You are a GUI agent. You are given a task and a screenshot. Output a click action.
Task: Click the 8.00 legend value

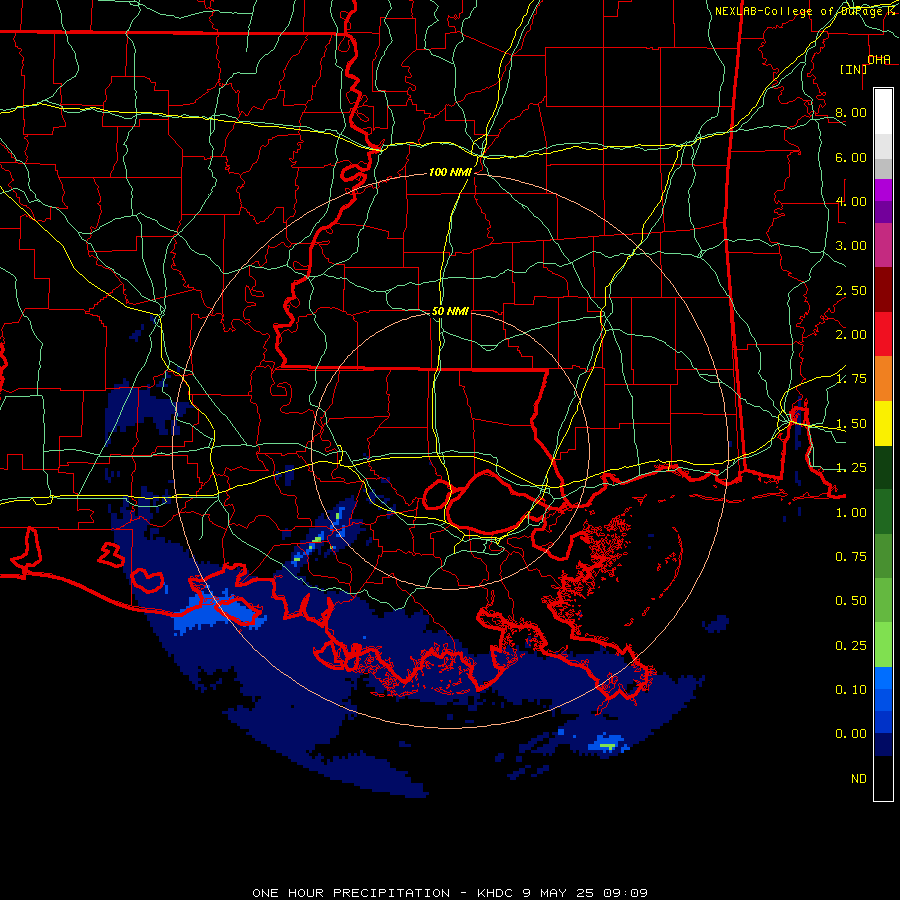pyautogui.click(x=851, y=112)
